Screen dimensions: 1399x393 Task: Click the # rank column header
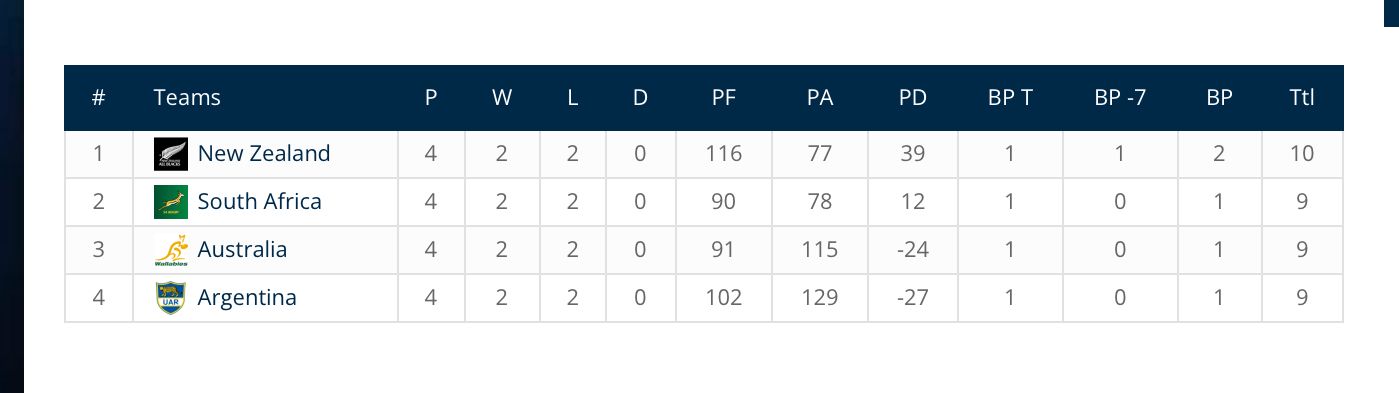click(x=98, y=98)
